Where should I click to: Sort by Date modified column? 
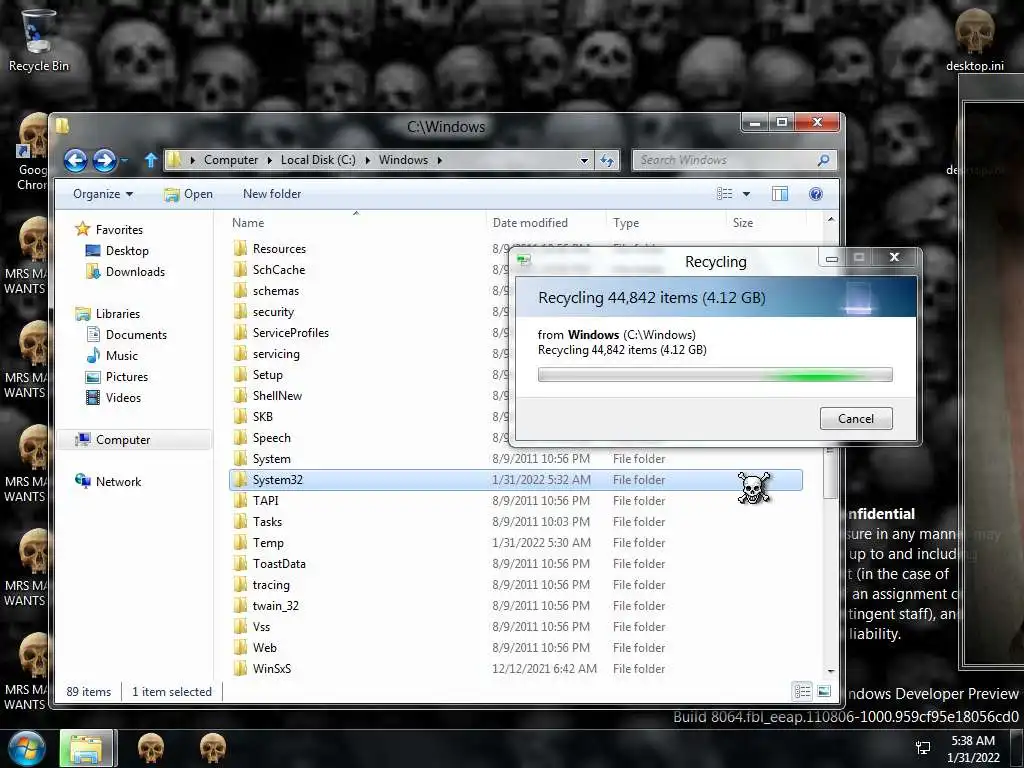click(546, 223)
